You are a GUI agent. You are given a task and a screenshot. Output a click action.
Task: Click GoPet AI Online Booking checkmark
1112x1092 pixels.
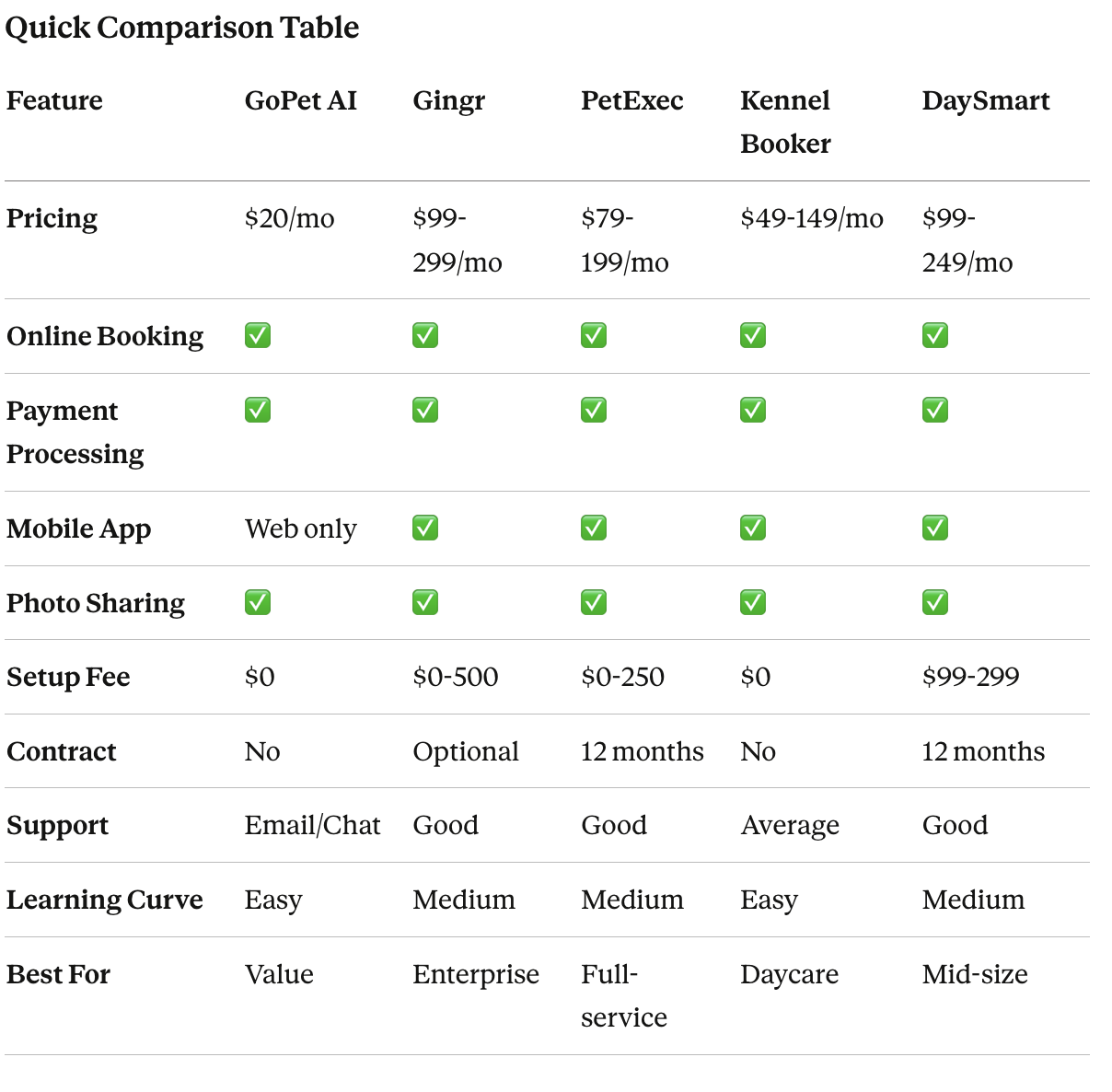[x=258, y=335]
